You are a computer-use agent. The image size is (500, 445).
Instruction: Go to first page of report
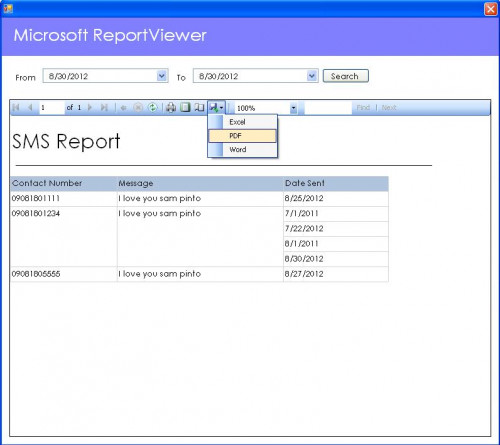pyautogui.click(x=16, y=107)
